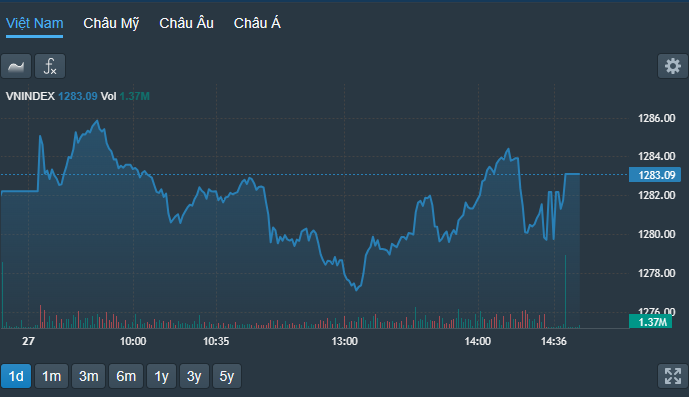The image size is (689, 397).
Task: Switch chart to 3y range
Action: [x=194, y=376]
